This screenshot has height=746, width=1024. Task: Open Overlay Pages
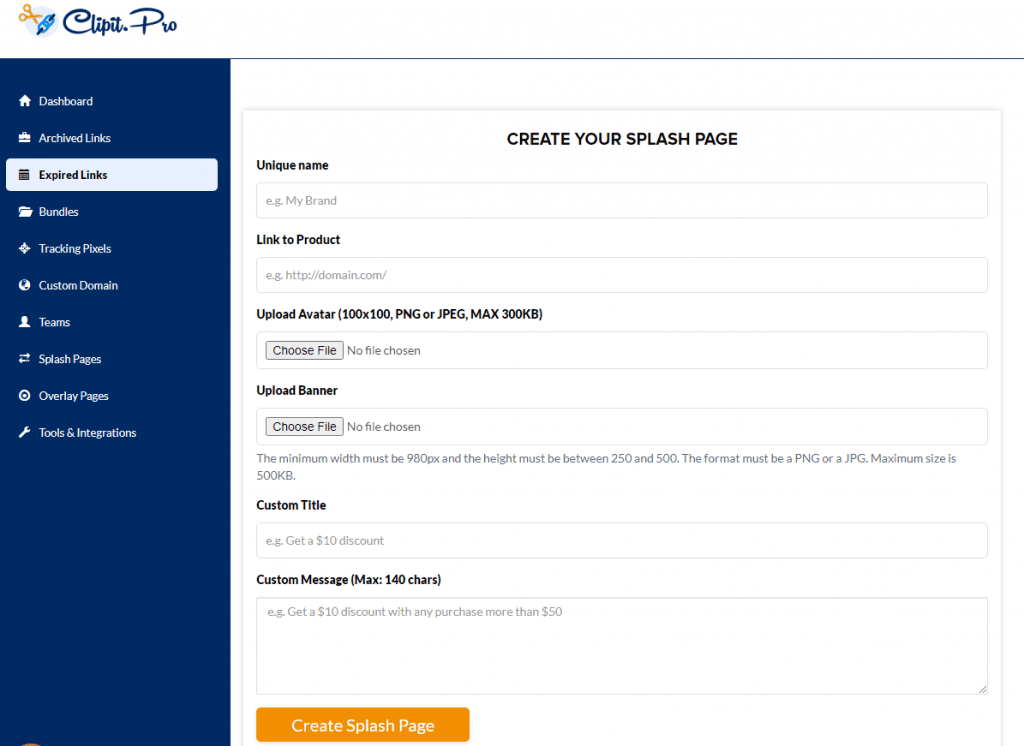point(112,396)
